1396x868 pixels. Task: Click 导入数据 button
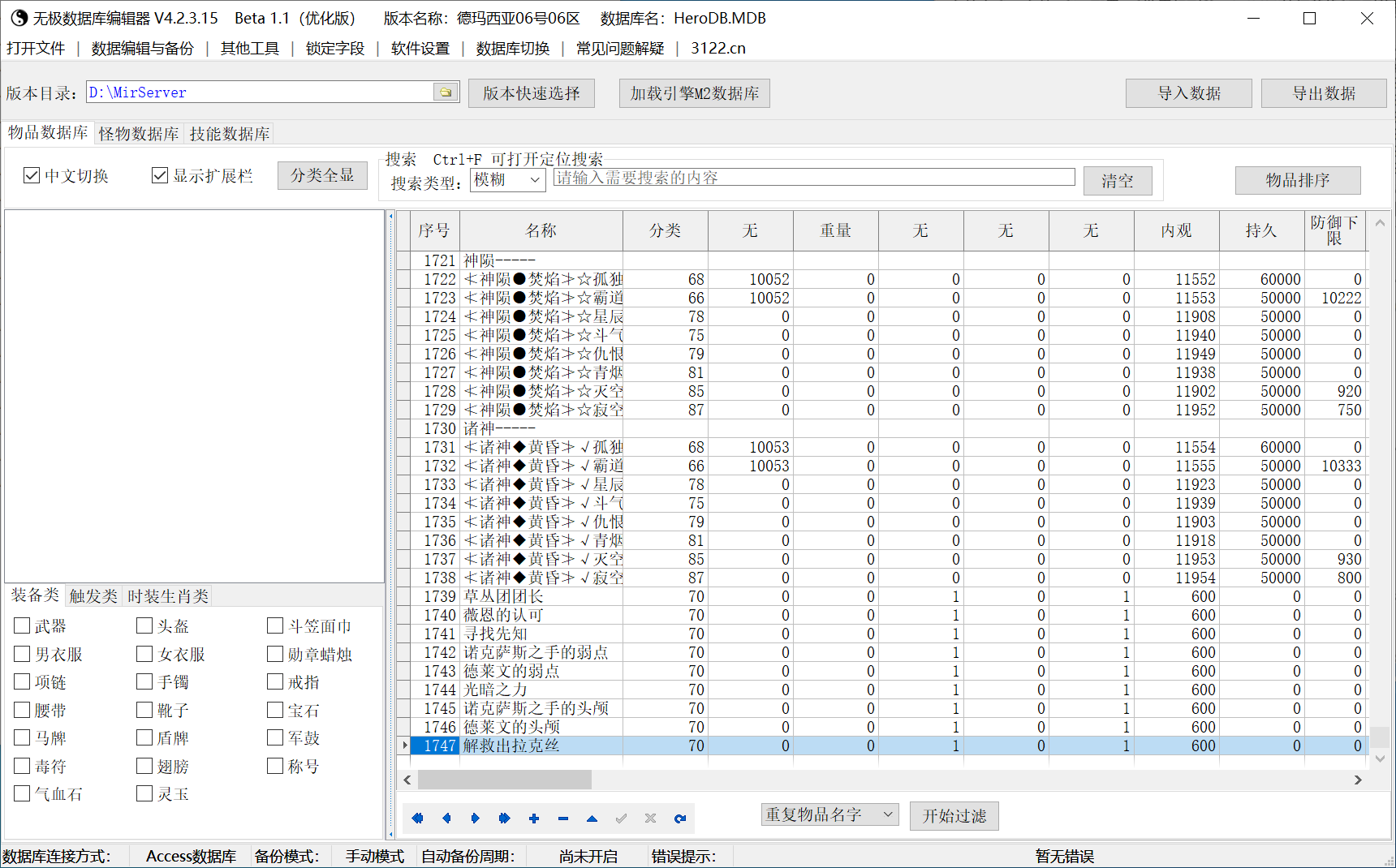(x=1189, y=93)
